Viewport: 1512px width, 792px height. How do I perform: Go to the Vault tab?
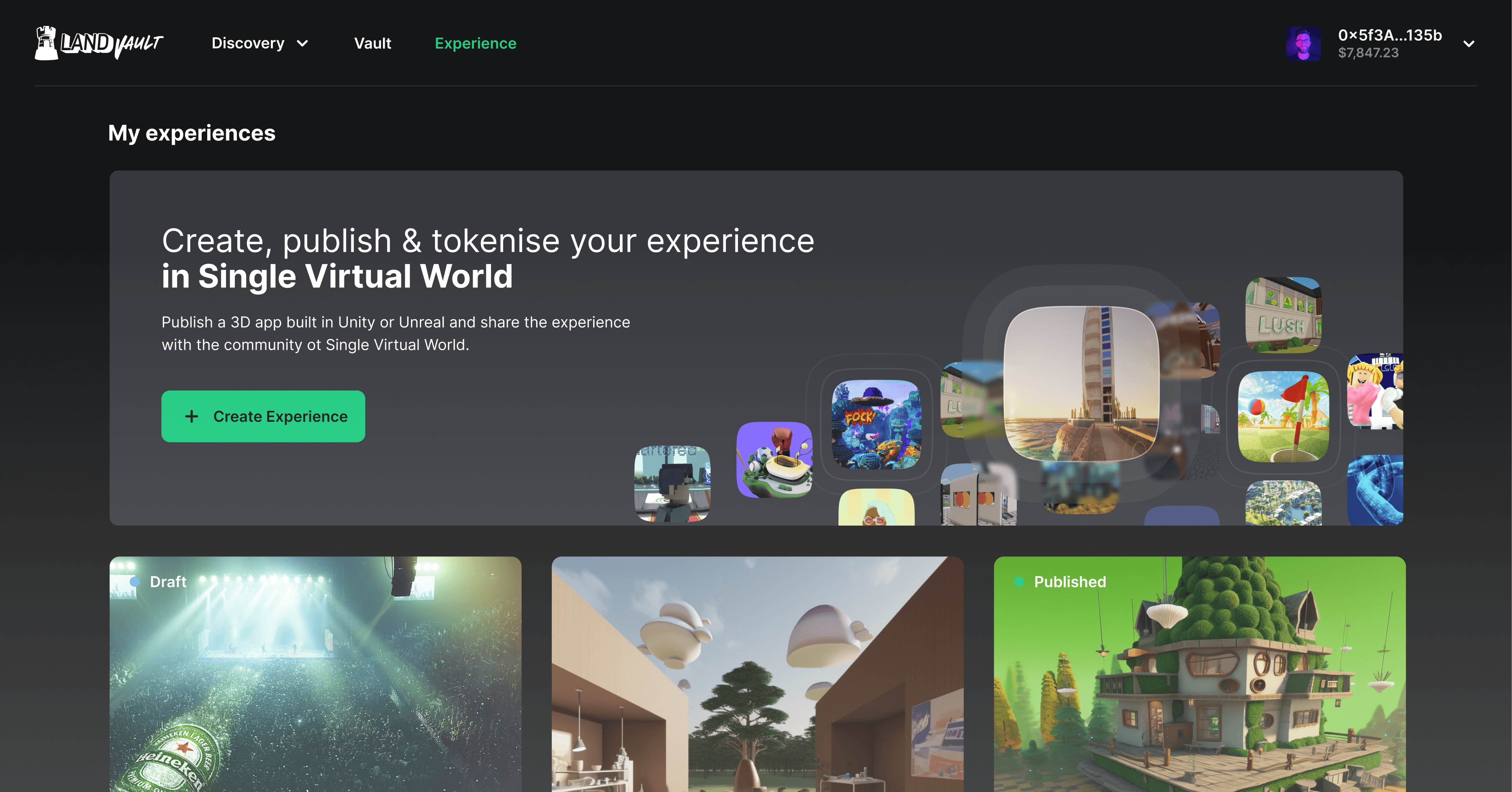(372, 44)
